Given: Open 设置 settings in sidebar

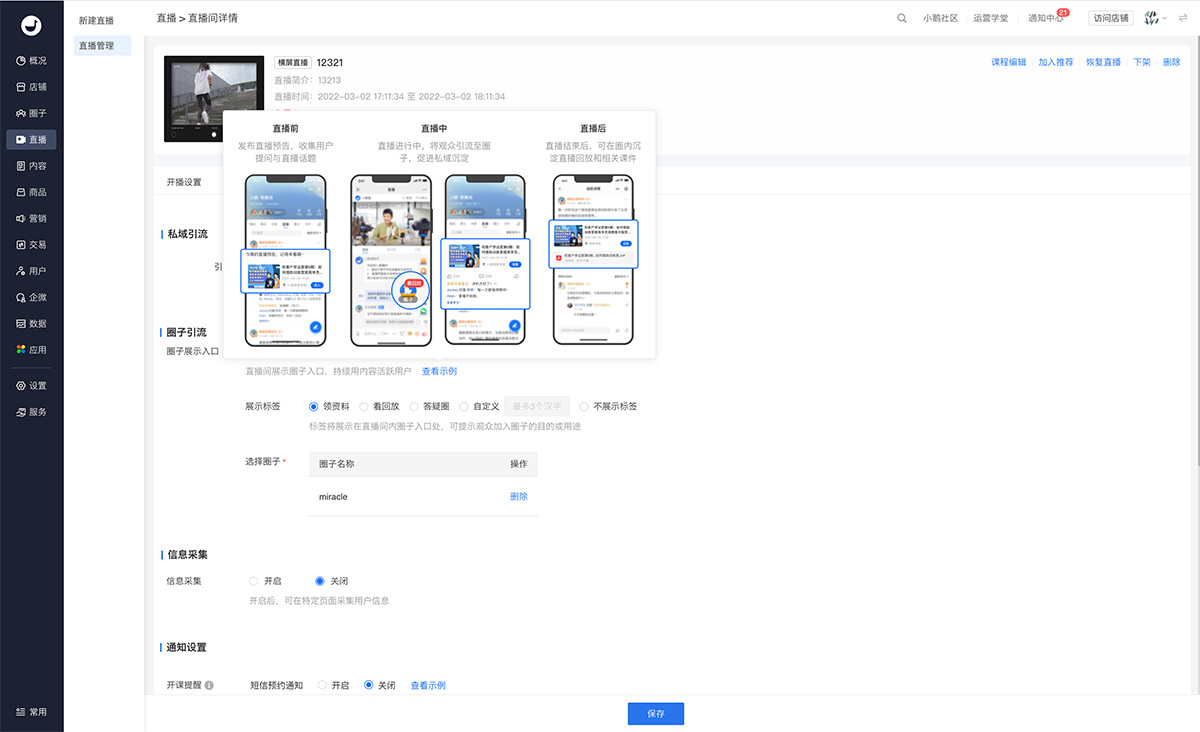Looking at the screenshot, I should pyautogui.click(x=31, y=386).
